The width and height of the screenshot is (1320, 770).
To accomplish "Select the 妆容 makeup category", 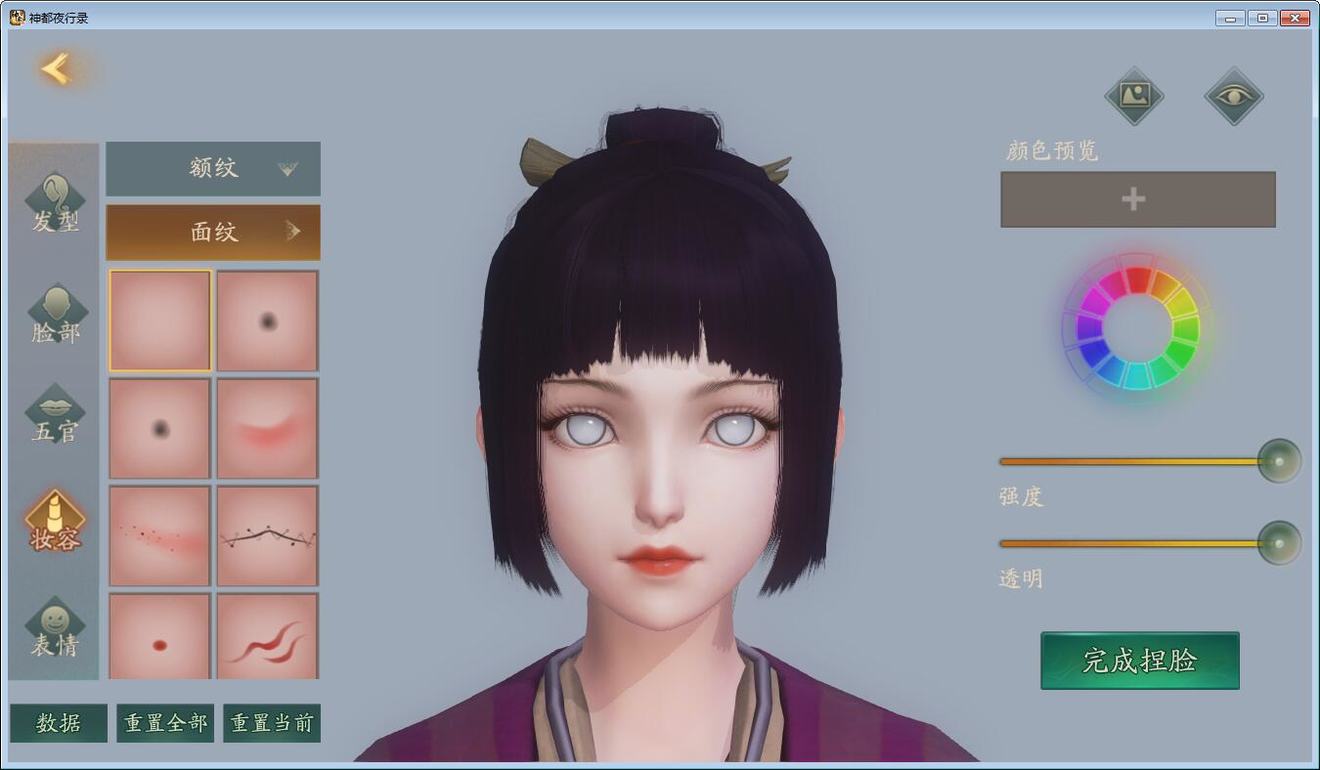I will pos(55,522).
